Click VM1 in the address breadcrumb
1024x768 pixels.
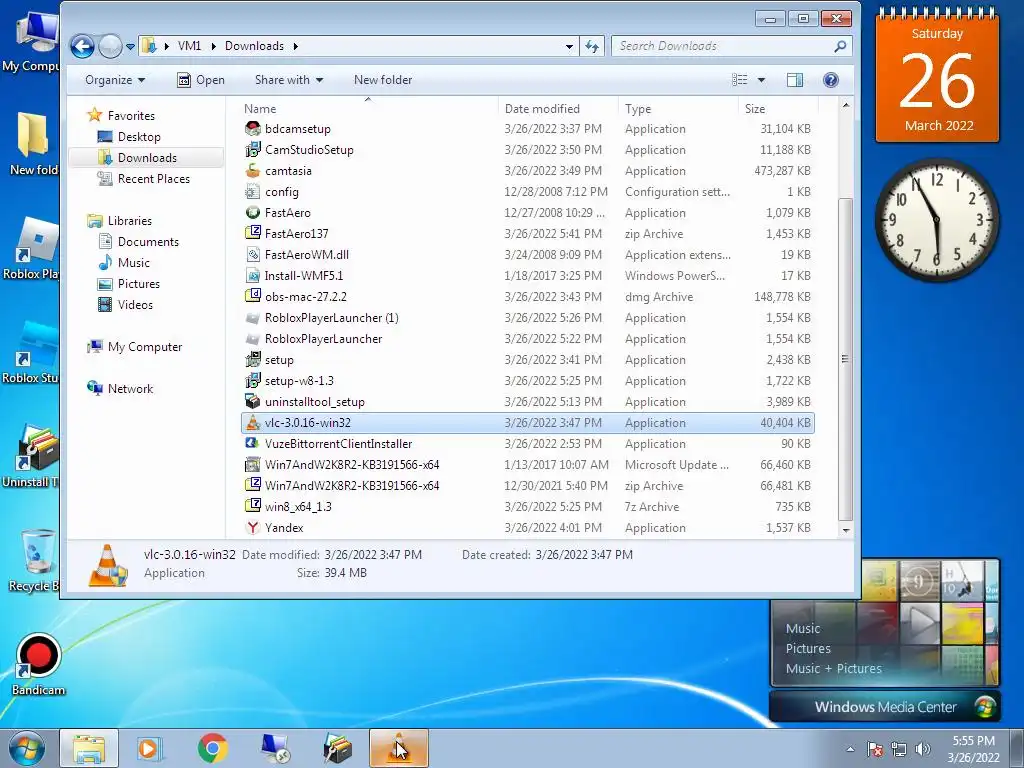[189, 46]
